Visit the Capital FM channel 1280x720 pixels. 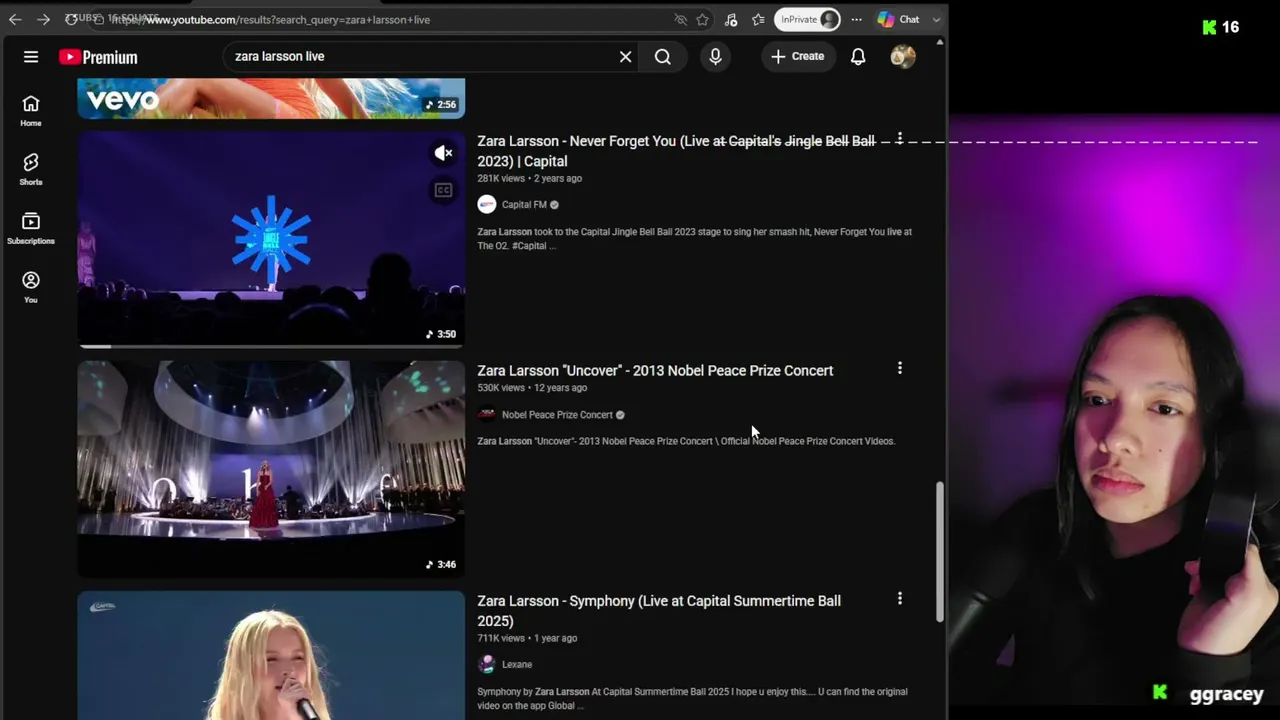point(524,205)
